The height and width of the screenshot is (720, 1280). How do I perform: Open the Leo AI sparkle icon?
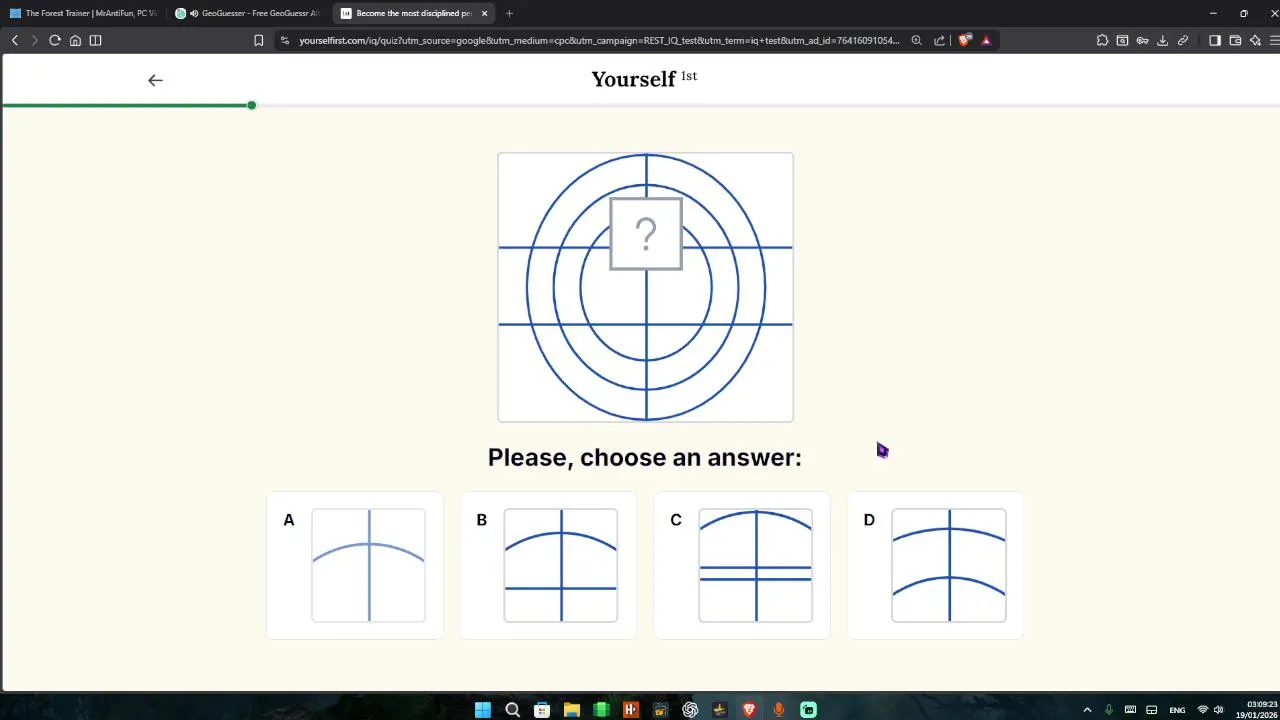coord(1256,40)
